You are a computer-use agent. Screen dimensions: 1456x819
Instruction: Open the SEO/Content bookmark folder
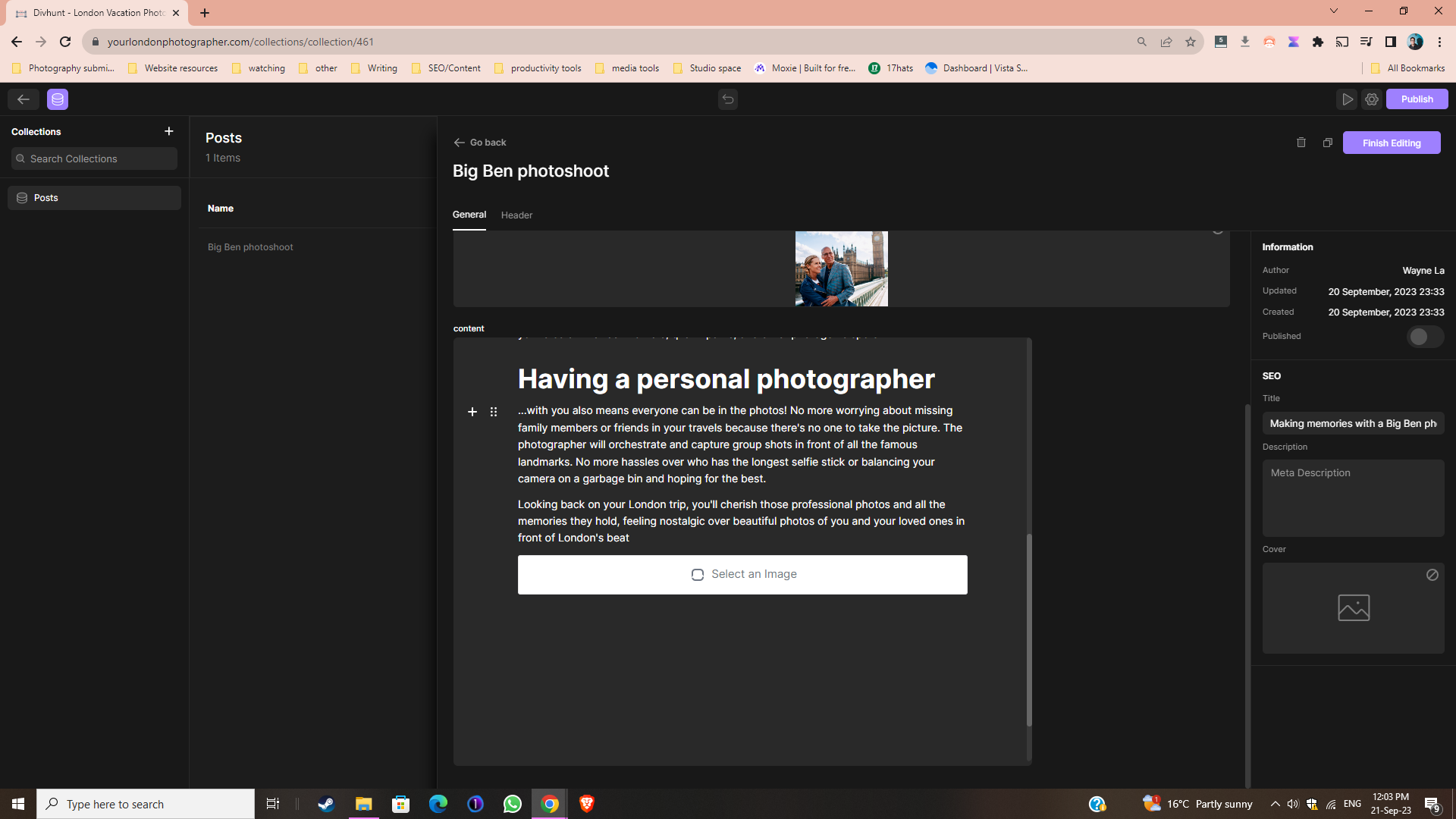click(446, 68)
